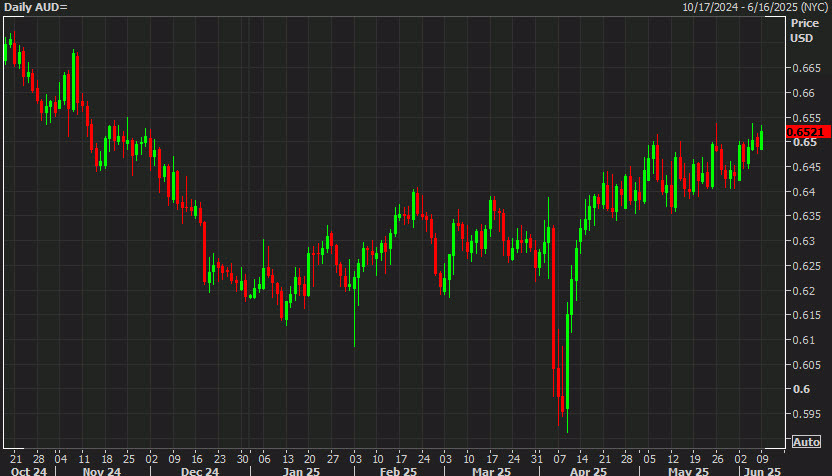The image size is (832, 476).
Task: Jump to the Jan 25 month label
Action: (299, 470)
